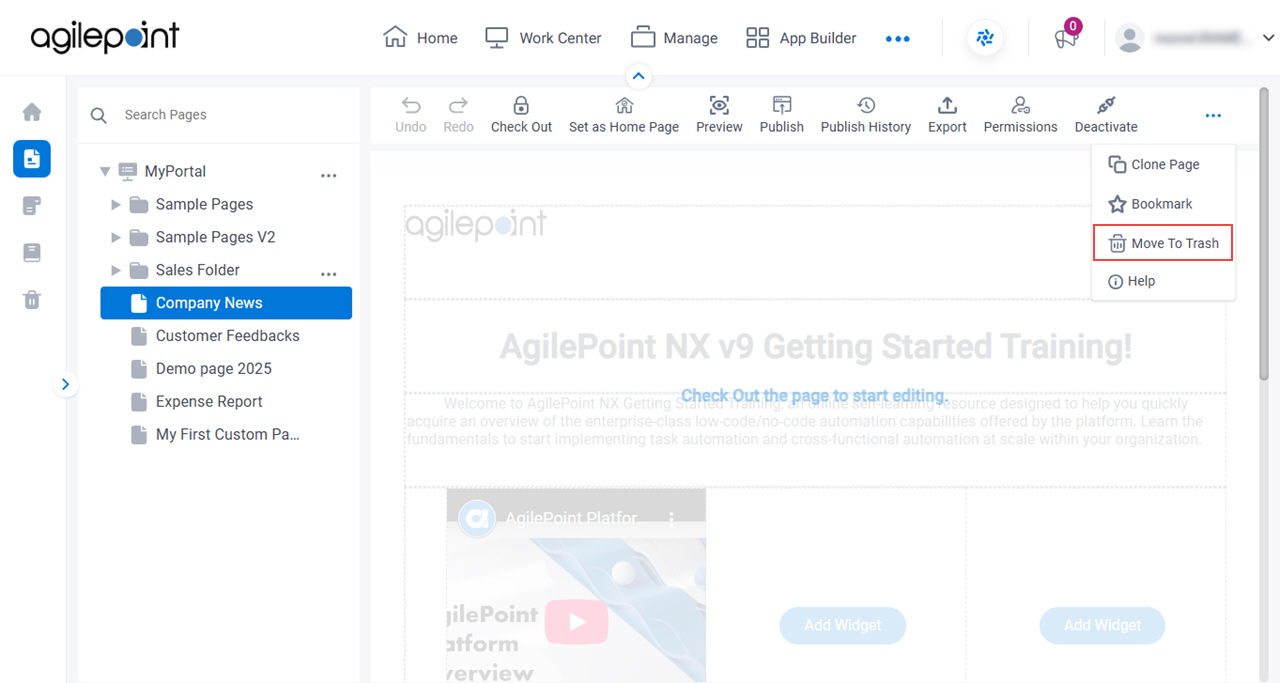The image size is (1280, 683).
Task: Export the page
Action: tap(947, 115)
